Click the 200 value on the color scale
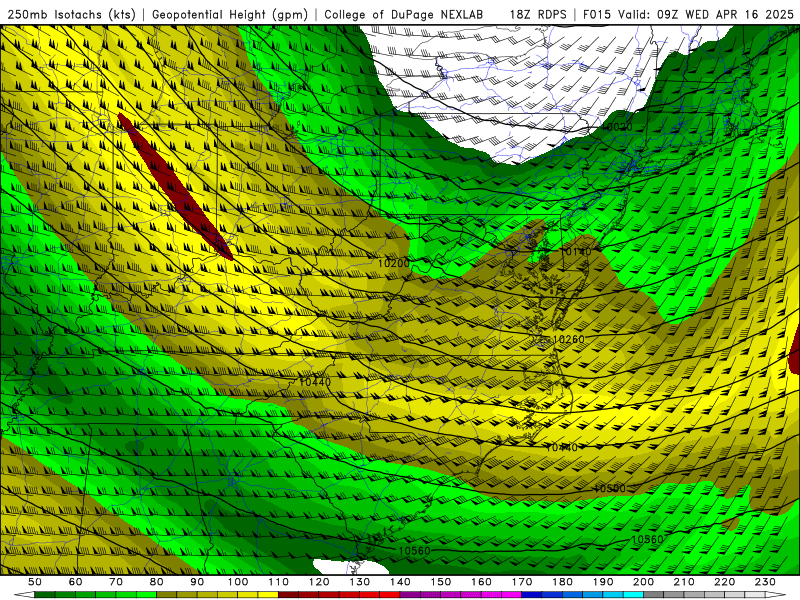 click(x=643, y=582)
